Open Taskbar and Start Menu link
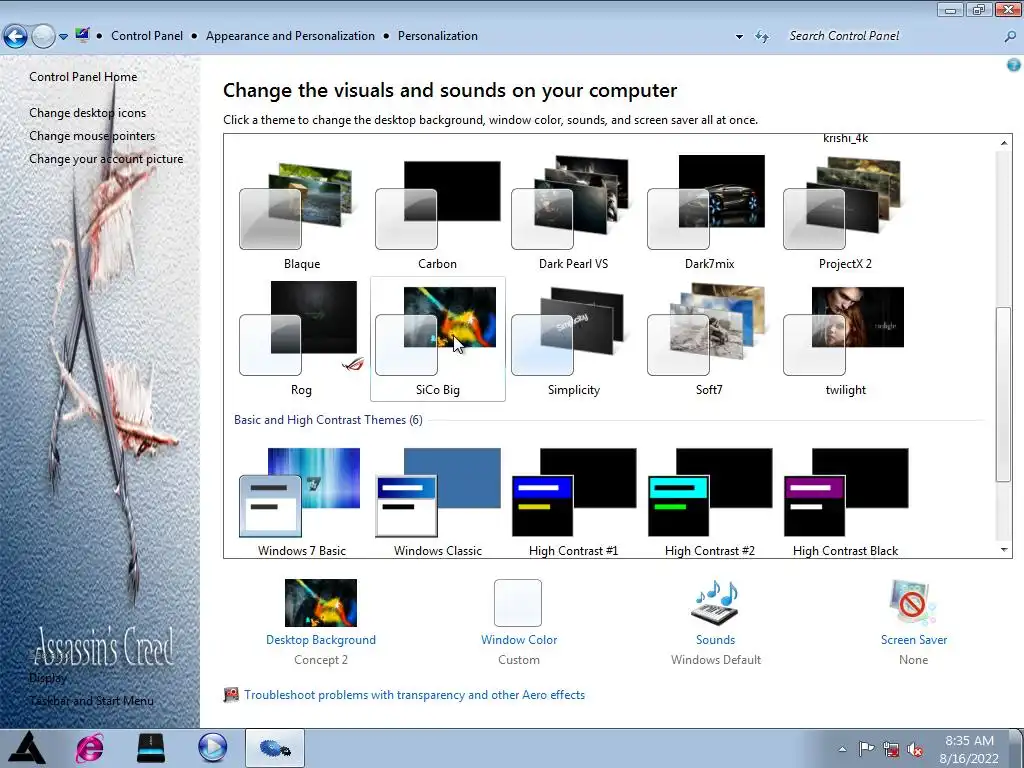This screenshot has height=768, width=1024. [91, 701]
